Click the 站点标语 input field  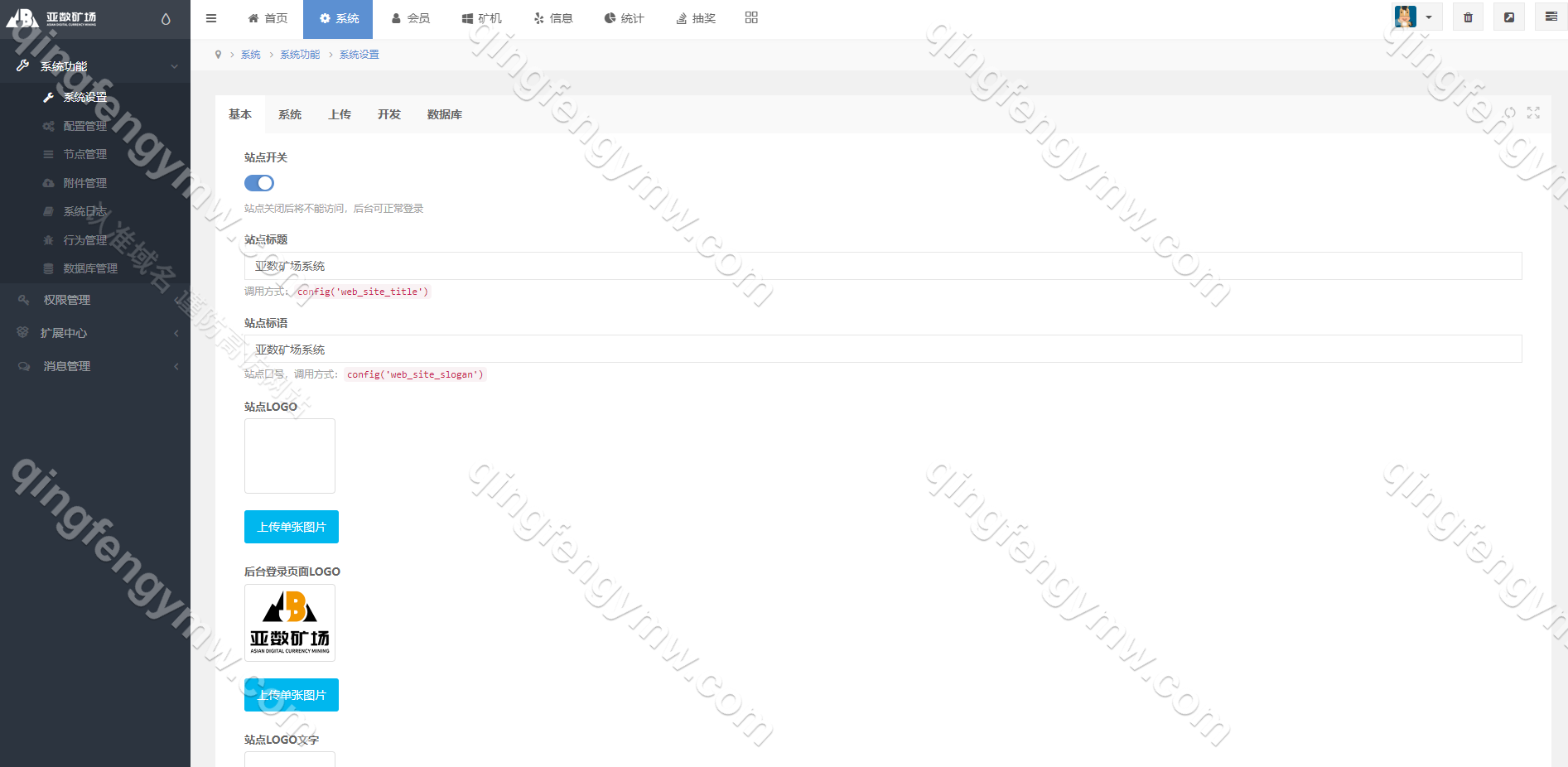click(883, 349)
